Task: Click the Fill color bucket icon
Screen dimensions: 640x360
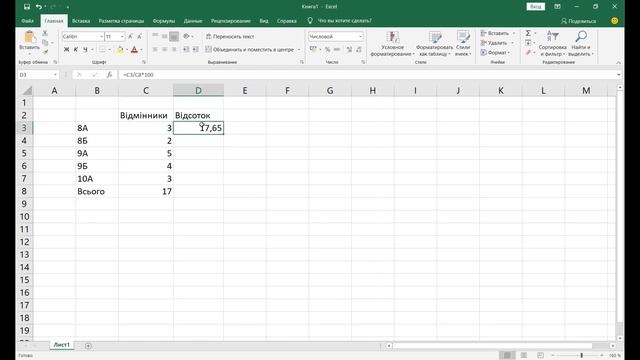Action: (x=120, y=49)
